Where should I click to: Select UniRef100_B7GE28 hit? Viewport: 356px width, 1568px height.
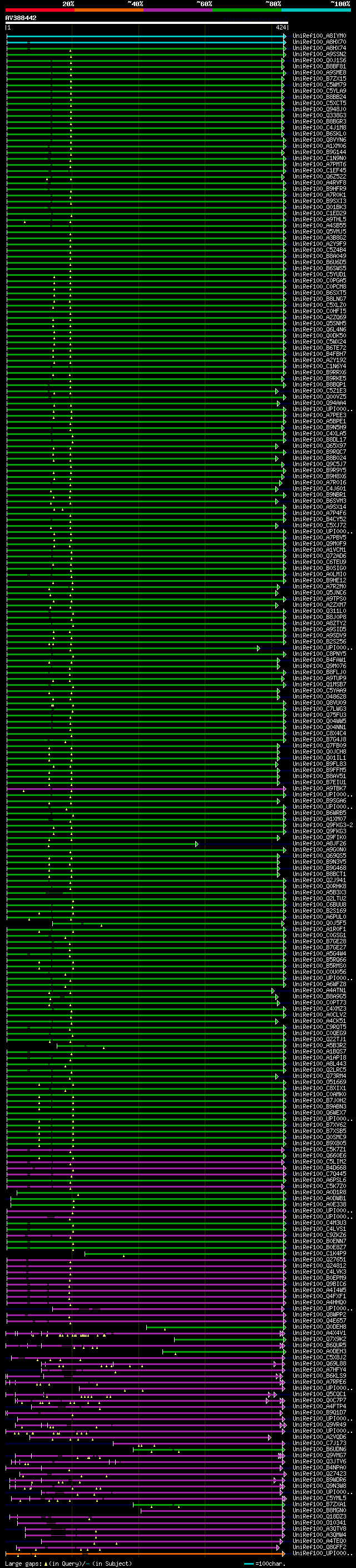click(319, 941)
